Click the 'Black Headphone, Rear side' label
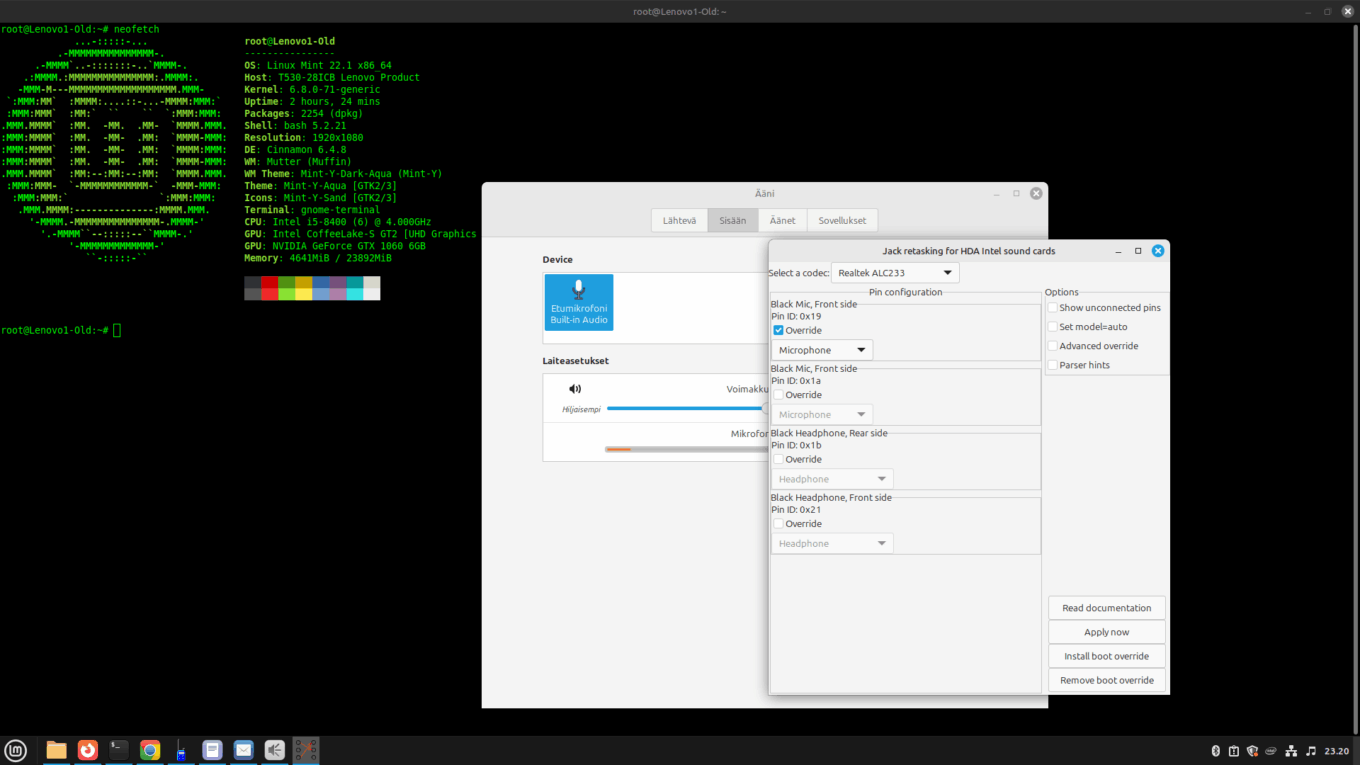Image resolution: width=1360 pixels, height=765 pixels. 829,433
